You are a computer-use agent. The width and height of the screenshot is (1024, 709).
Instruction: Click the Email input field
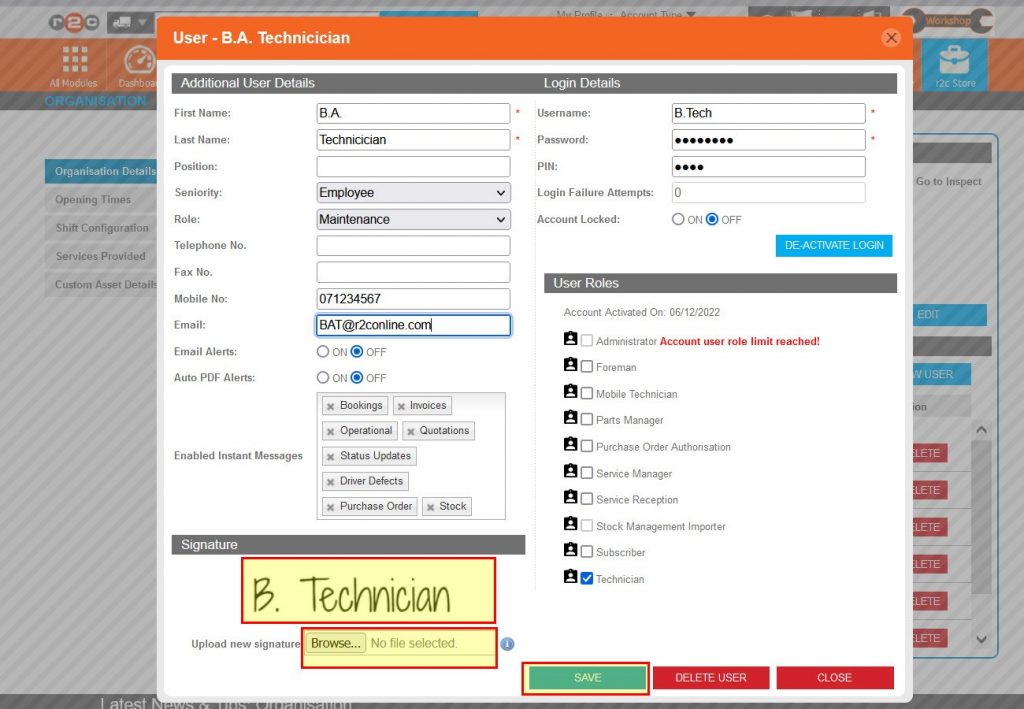[412, 324]
